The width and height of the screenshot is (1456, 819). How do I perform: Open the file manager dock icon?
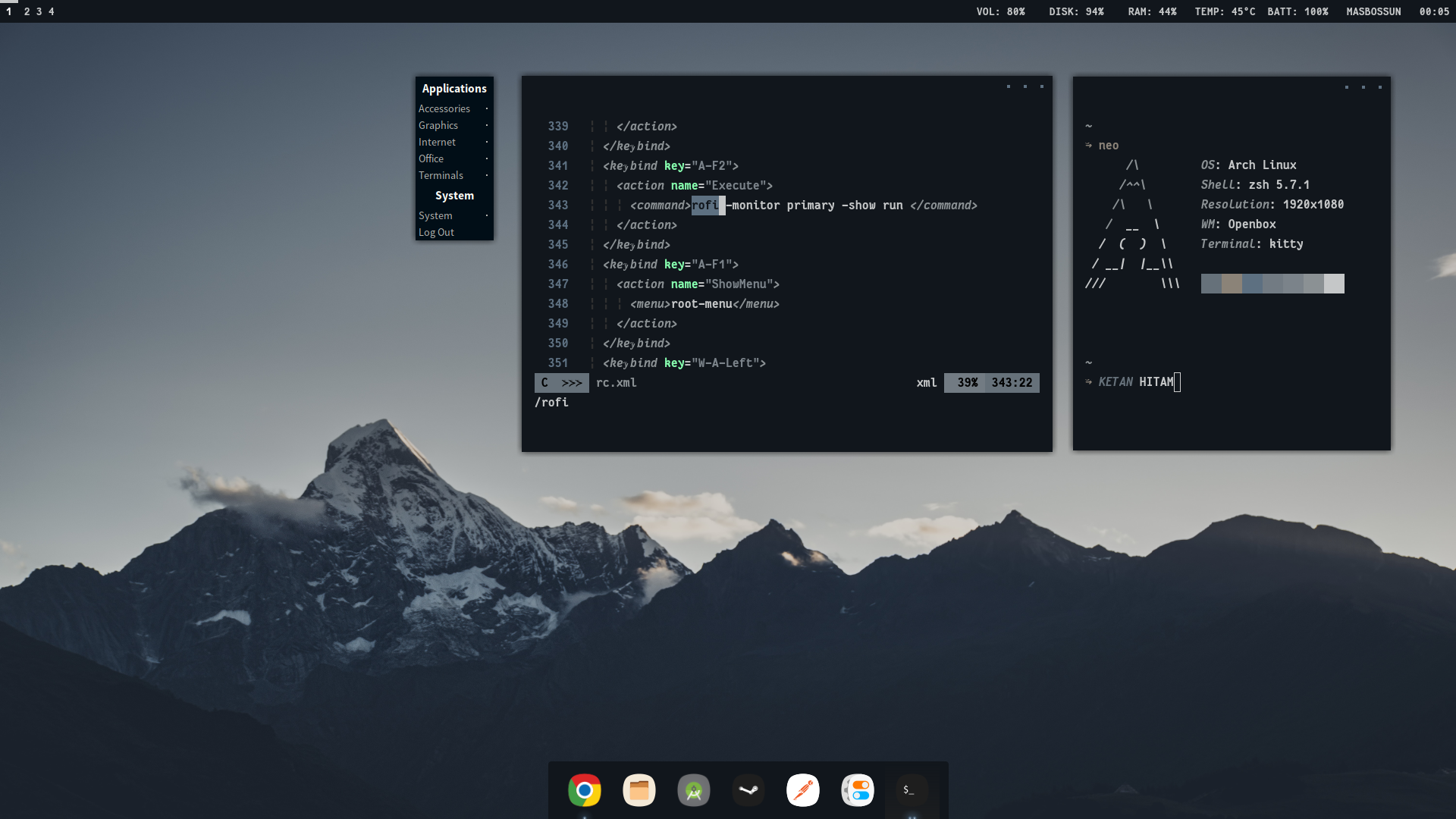pyautogui.click(x=639, y=790)
